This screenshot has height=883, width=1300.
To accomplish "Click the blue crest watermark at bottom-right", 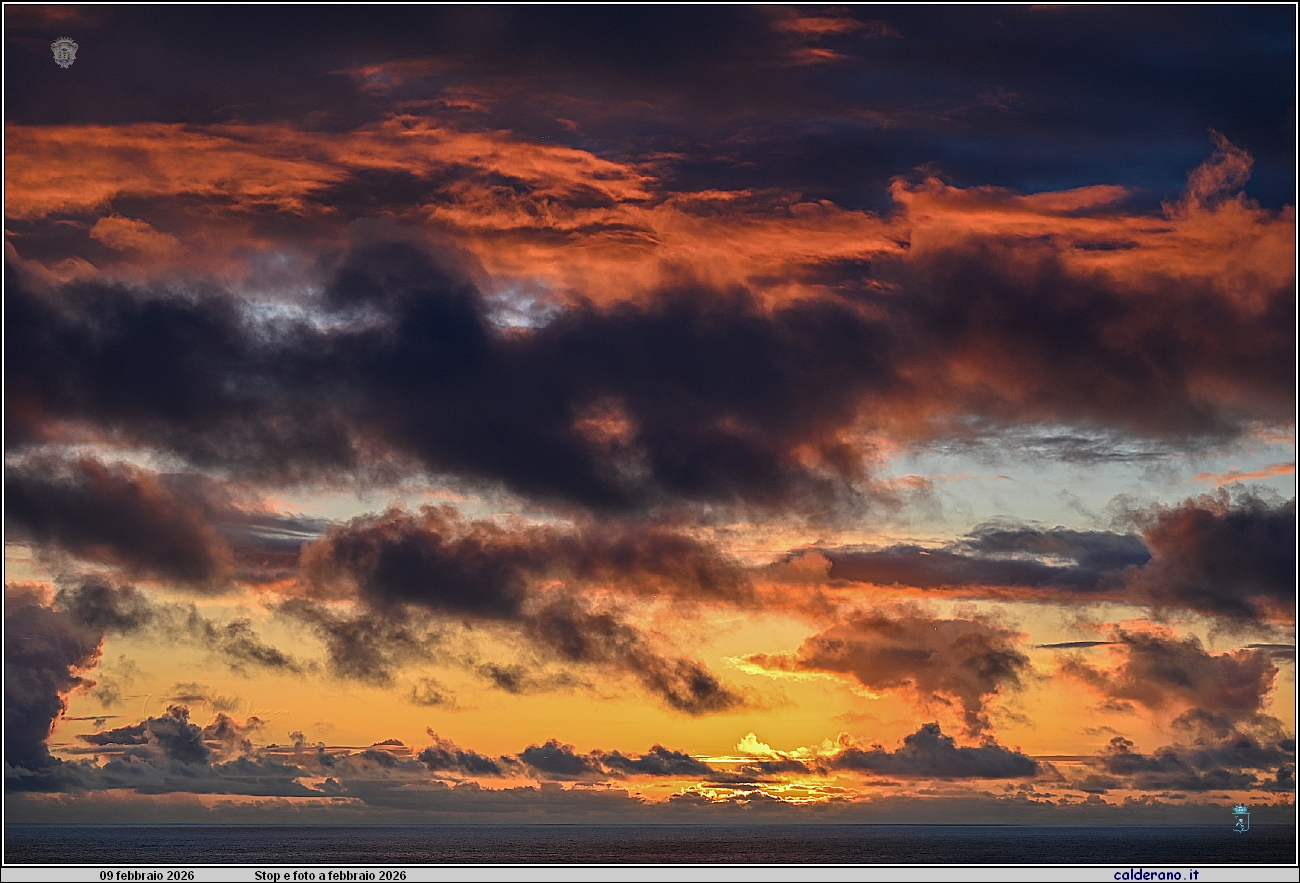I will coord(1240,817).
